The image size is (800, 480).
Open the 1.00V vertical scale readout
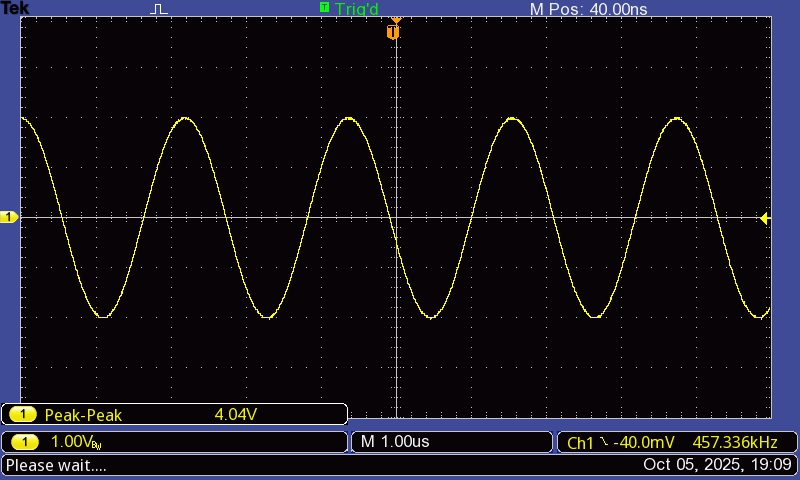[x=70, y=442]
